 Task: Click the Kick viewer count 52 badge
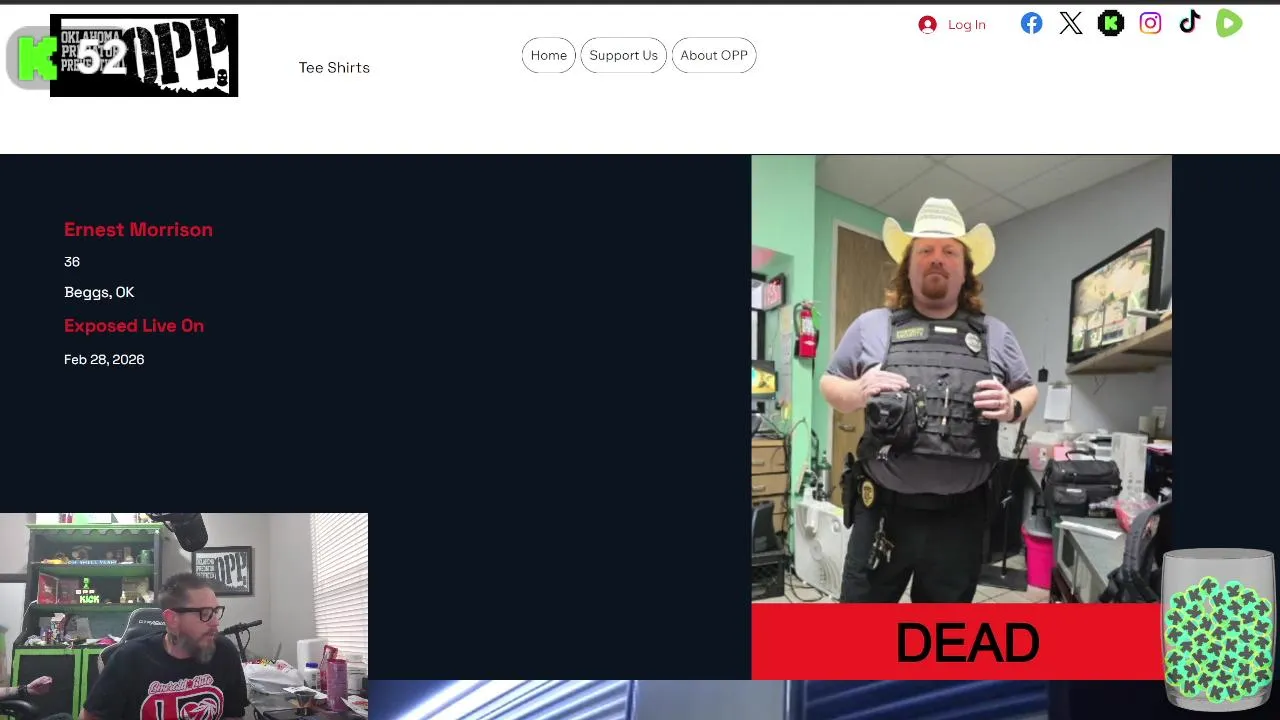coord(68,58)
